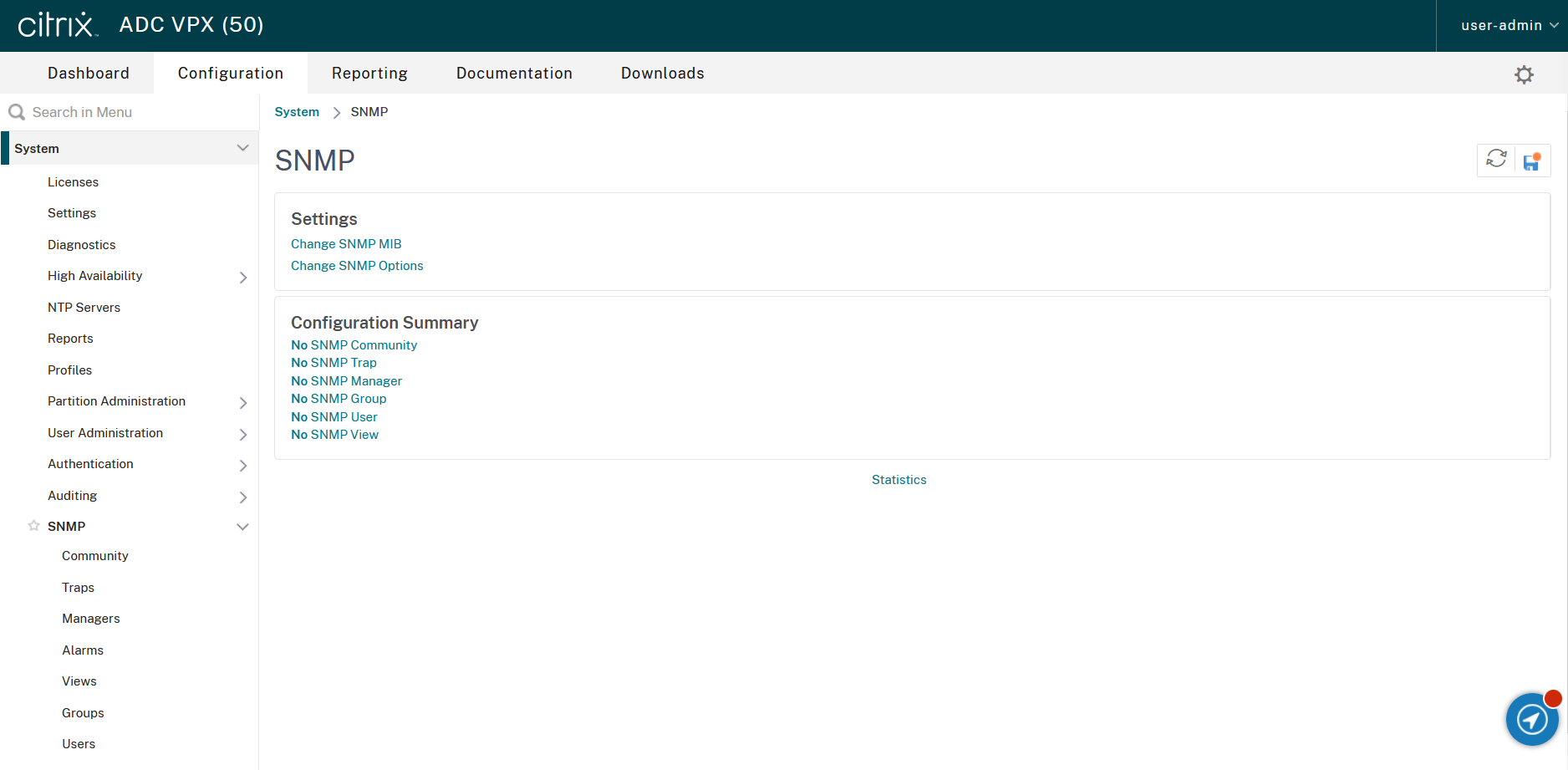
Task: Expand Auditing submenu
Action: pos(243,497)
